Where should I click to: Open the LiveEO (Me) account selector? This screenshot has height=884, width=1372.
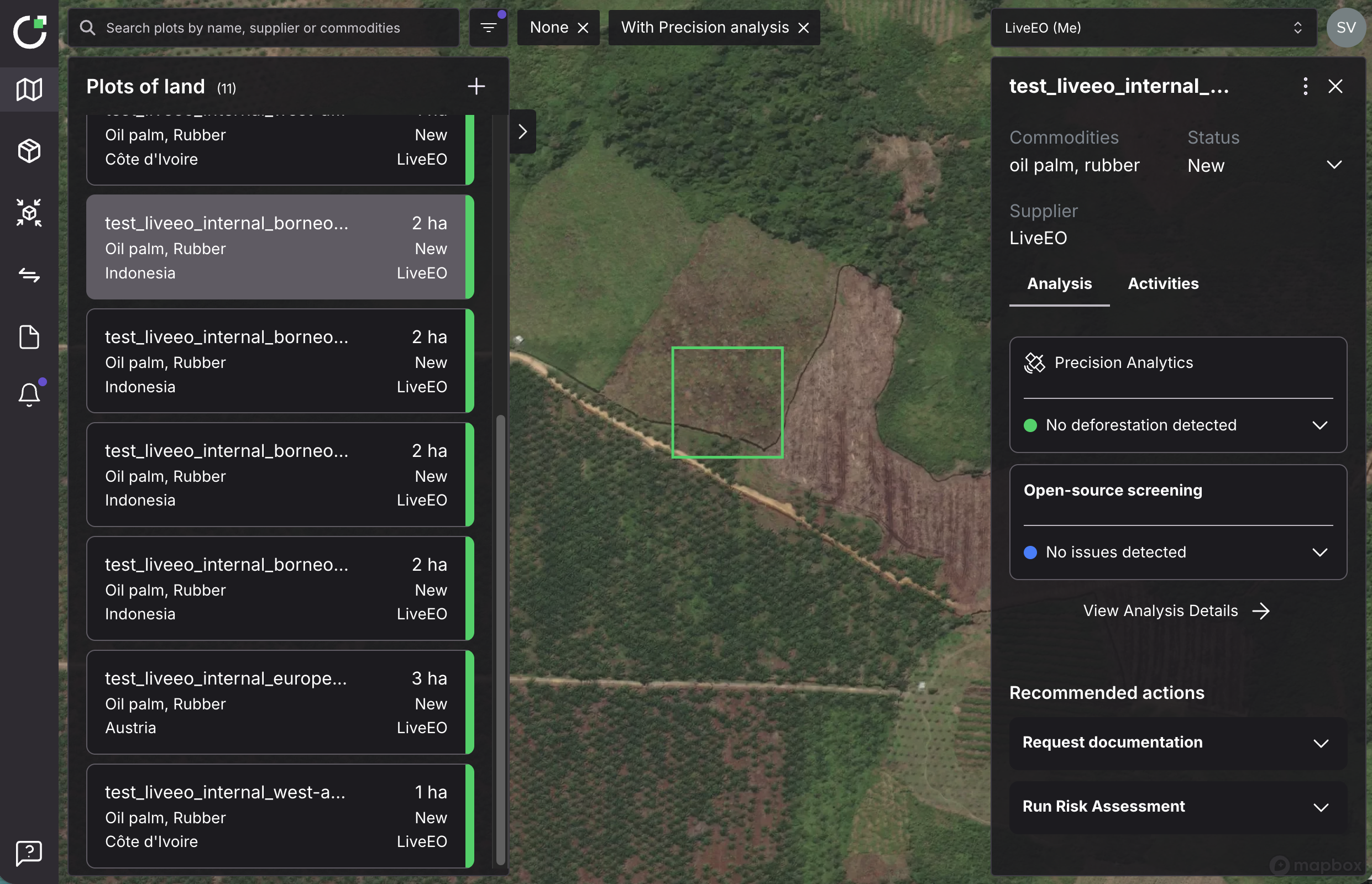[x=1153, y=28]
